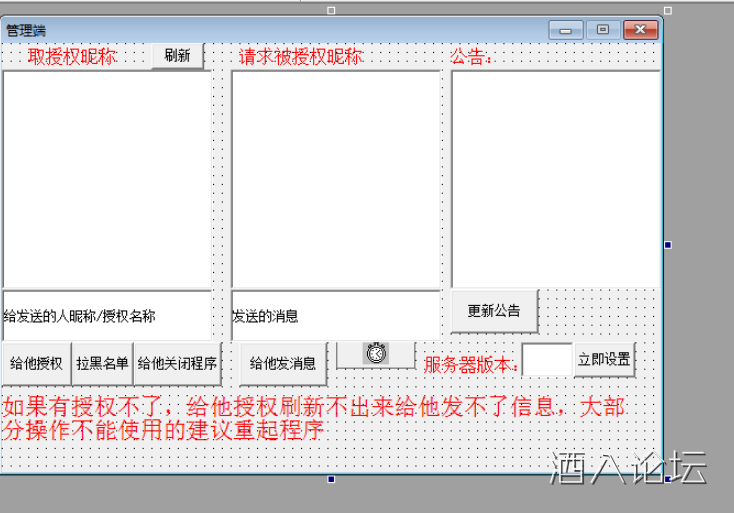The image size is (734, 513).
Task: Click the 立即设置 button
Action: (604, 360)
